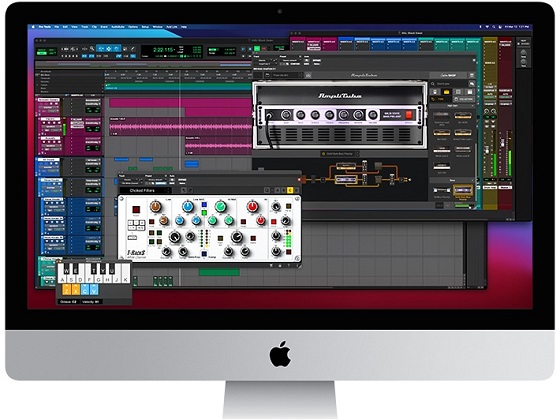Click the rightmost knob on the AmpliTube amp
Viewport: 560px width, 420px height.
click(372, 115)
